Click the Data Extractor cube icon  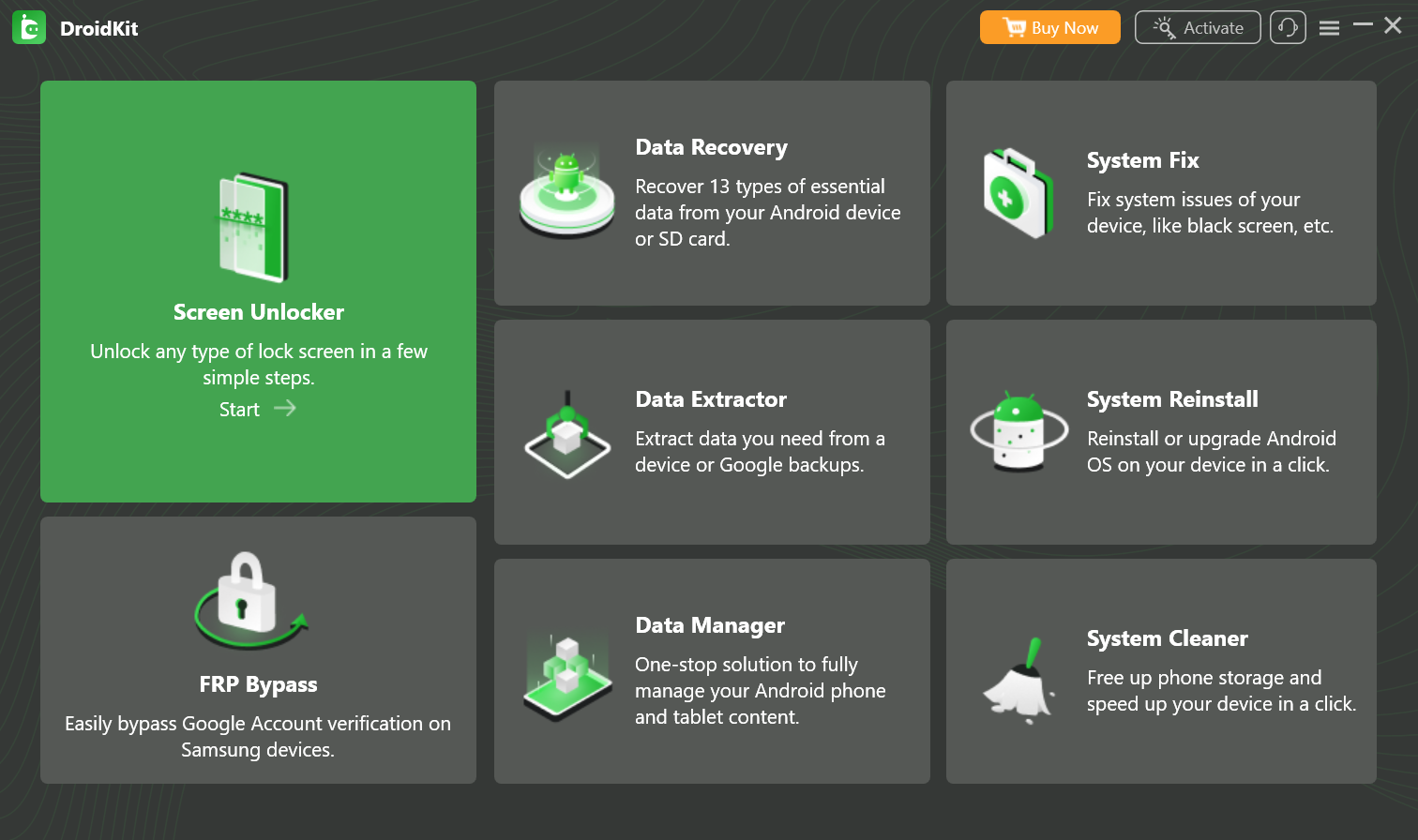(x=566, y=436)
